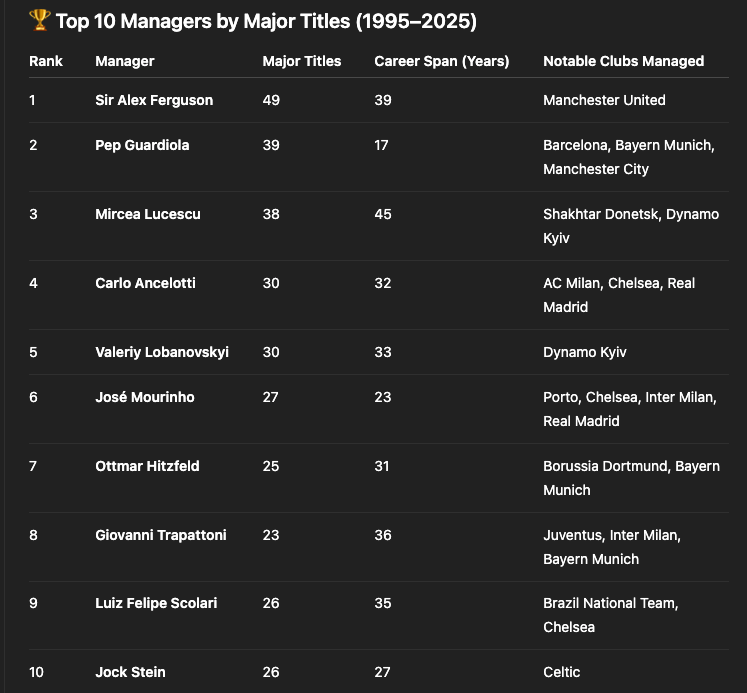
Task: Click the Celtic club cell
Action: 562,672
